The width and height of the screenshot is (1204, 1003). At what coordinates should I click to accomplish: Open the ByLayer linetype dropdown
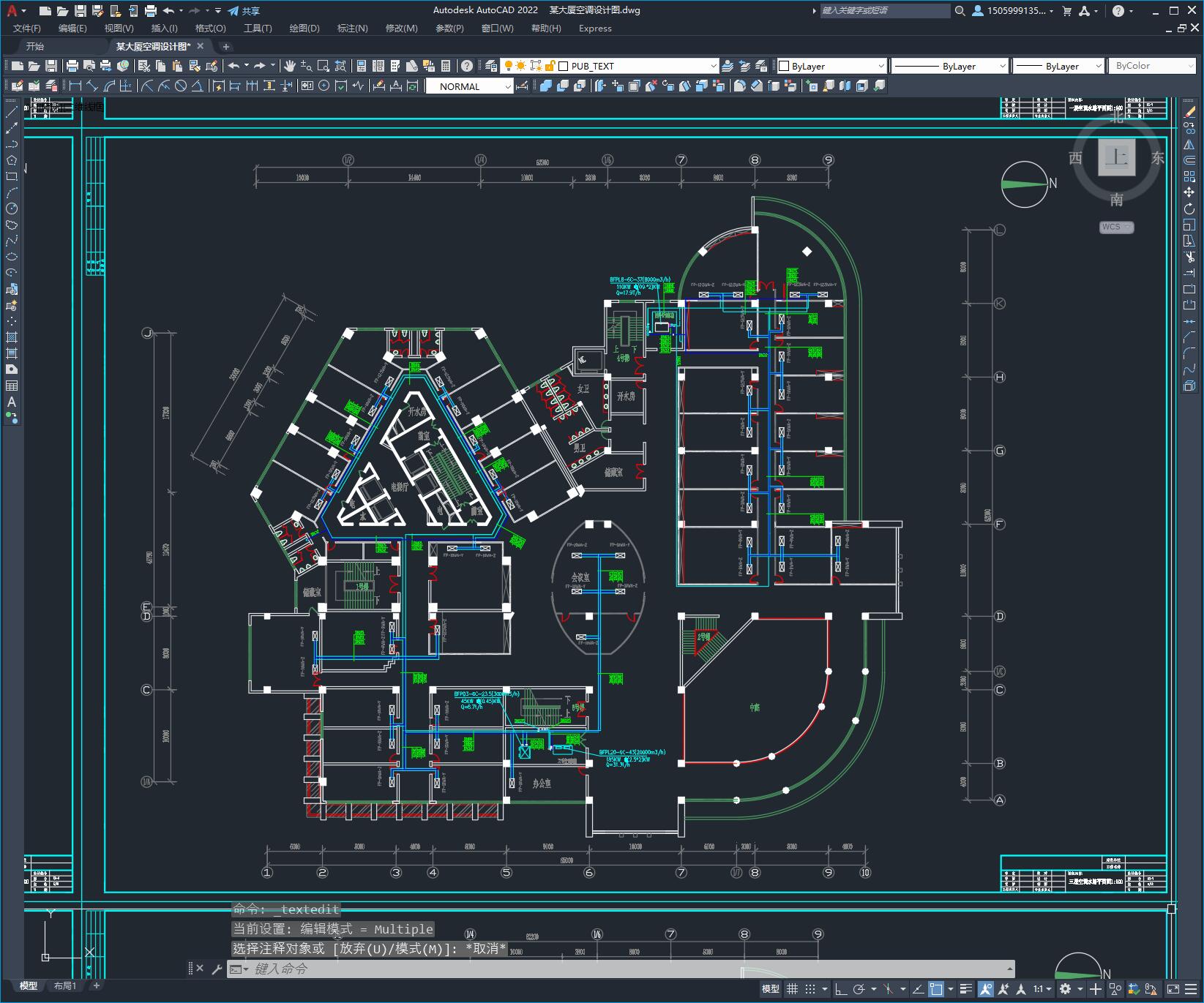(1002, 66)
